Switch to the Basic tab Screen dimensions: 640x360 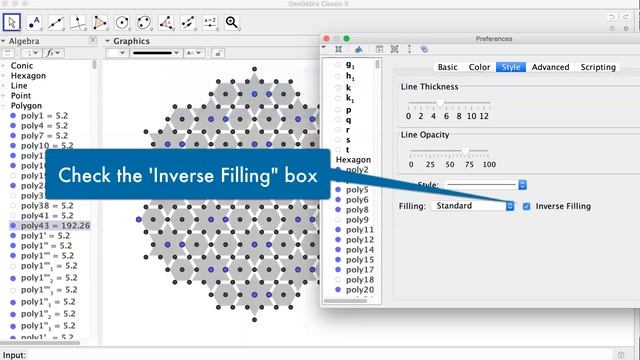click(x=447, y=67)
